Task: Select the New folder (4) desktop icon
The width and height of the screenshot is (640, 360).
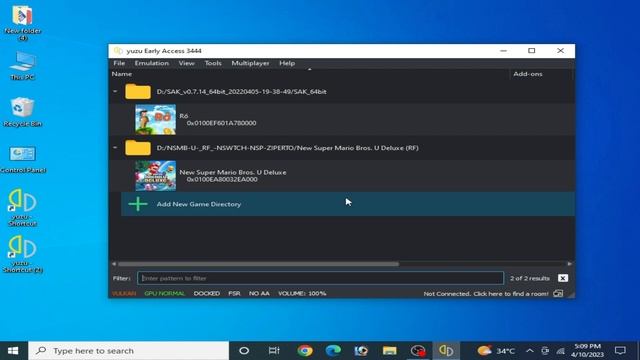Action: pos(22,23)
